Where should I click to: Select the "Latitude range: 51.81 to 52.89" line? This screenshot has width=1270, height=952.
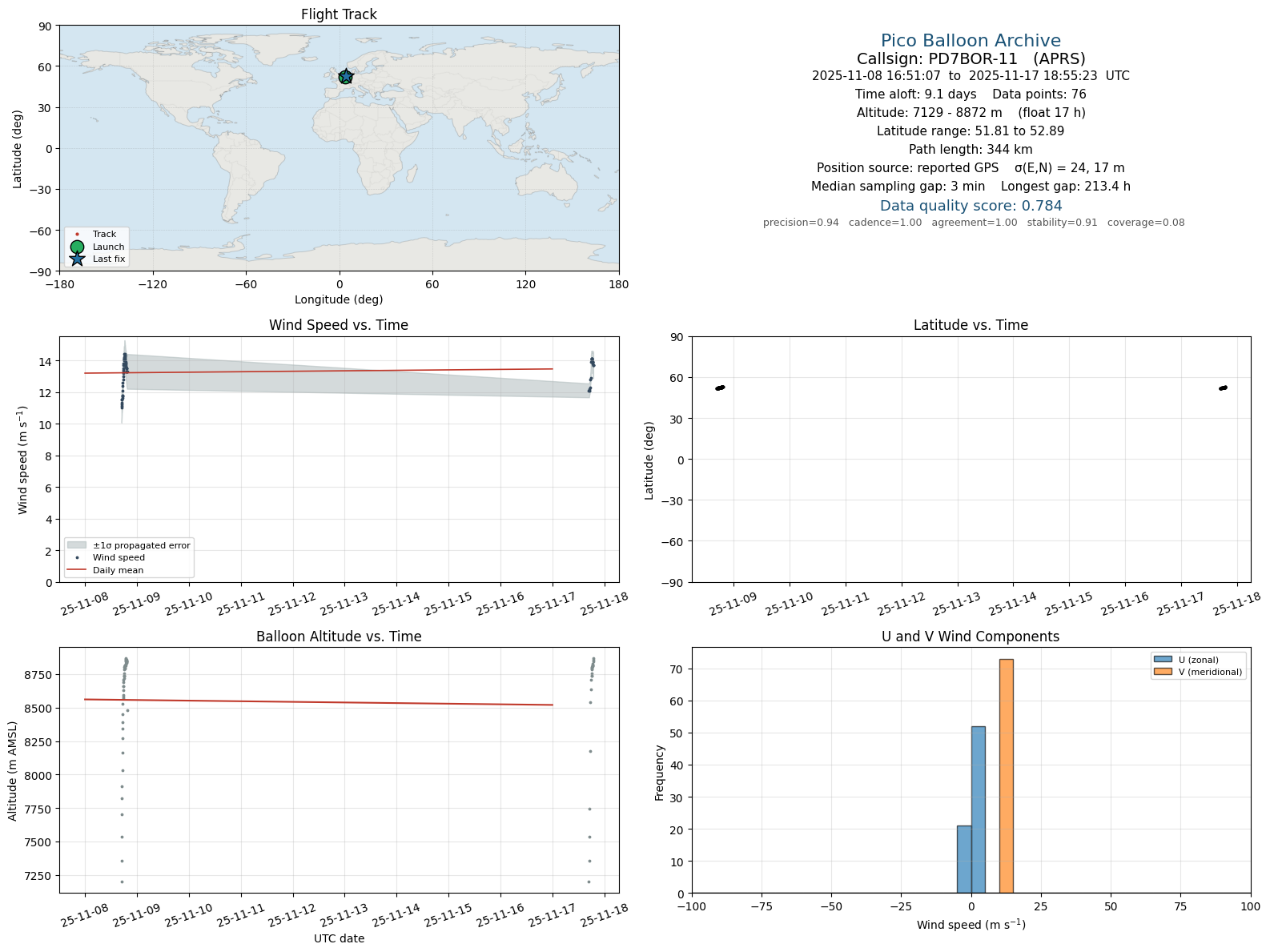971,131
